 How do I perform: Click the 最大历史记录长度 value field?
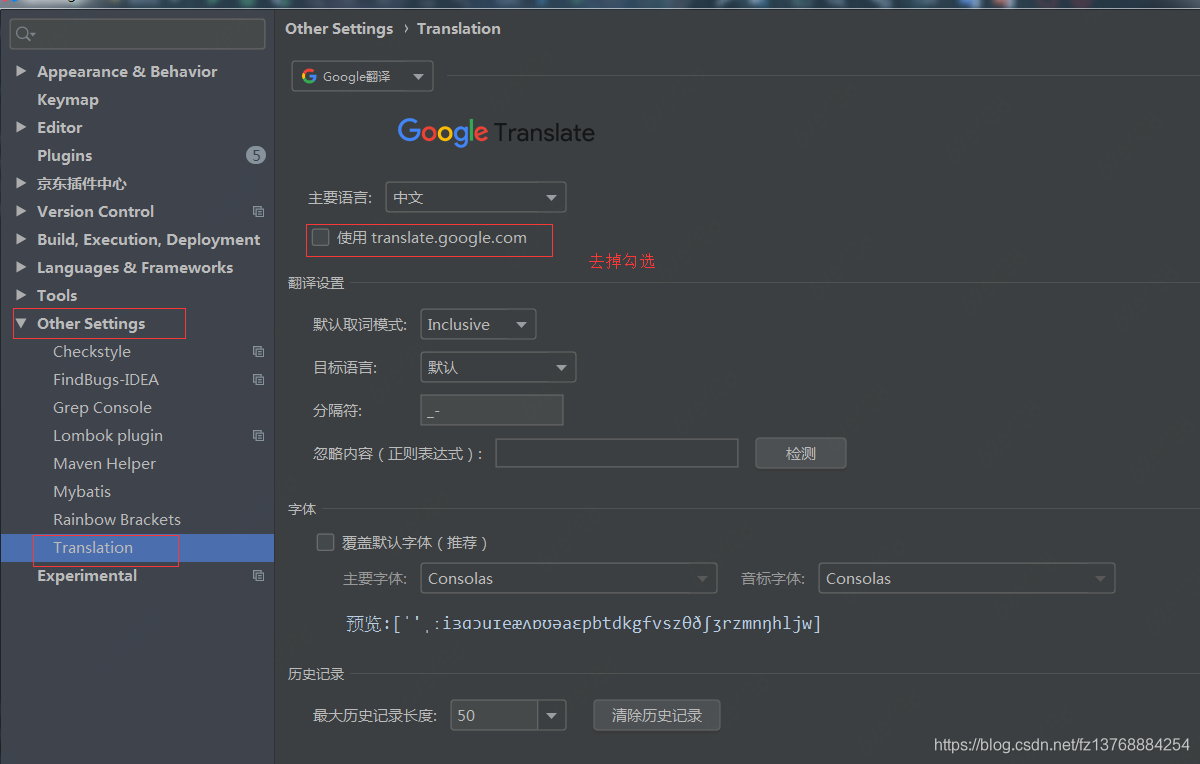[x=495, y=715]
